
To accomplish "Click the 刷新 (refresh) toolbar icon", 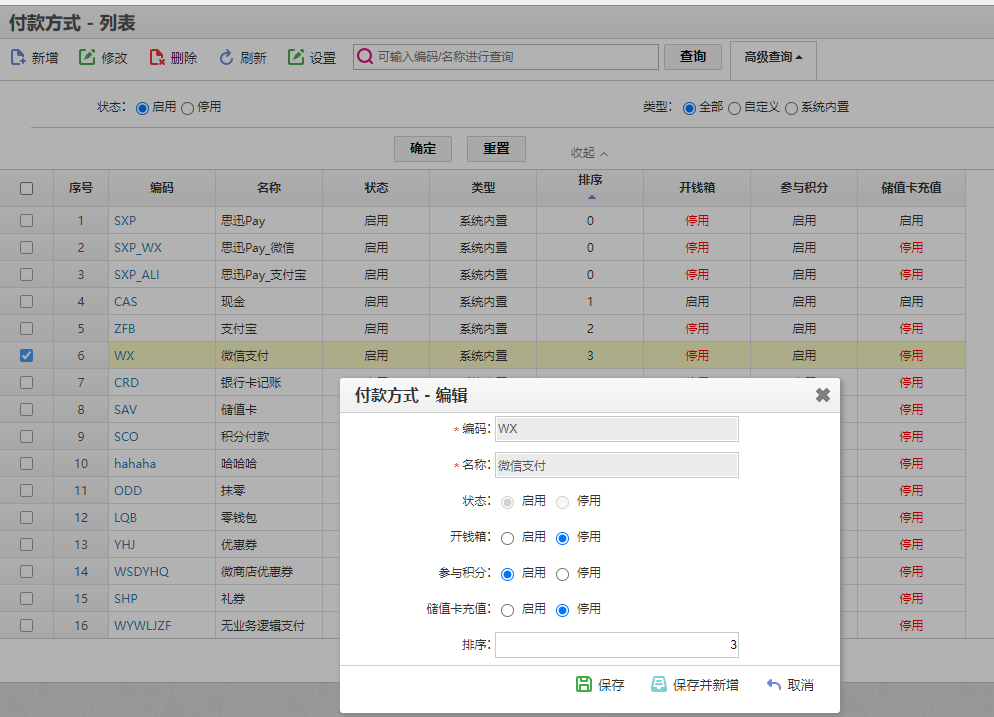I will (226, 58).
